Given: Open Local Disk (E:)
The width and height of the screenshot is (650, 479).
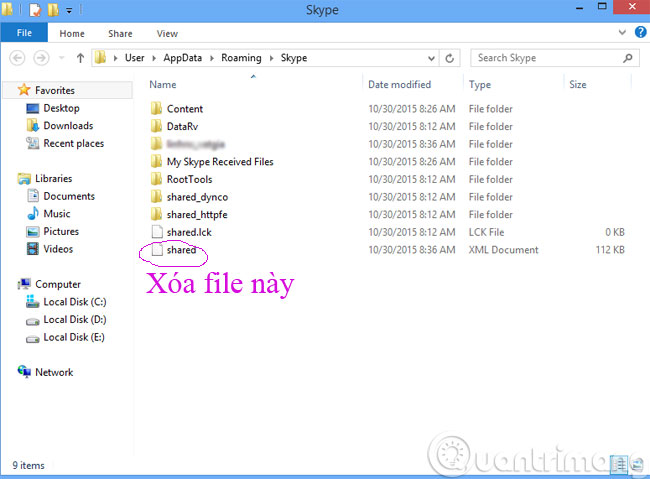Looking at the screenshot, I should [74, 337].
